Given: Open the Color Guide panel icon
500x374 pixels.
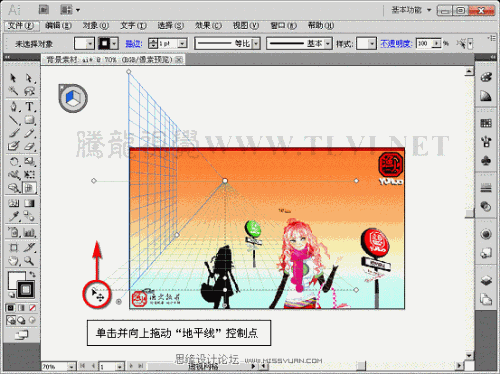Looking at the screenshot, I should pyautogui.click(x=486, y=97).
